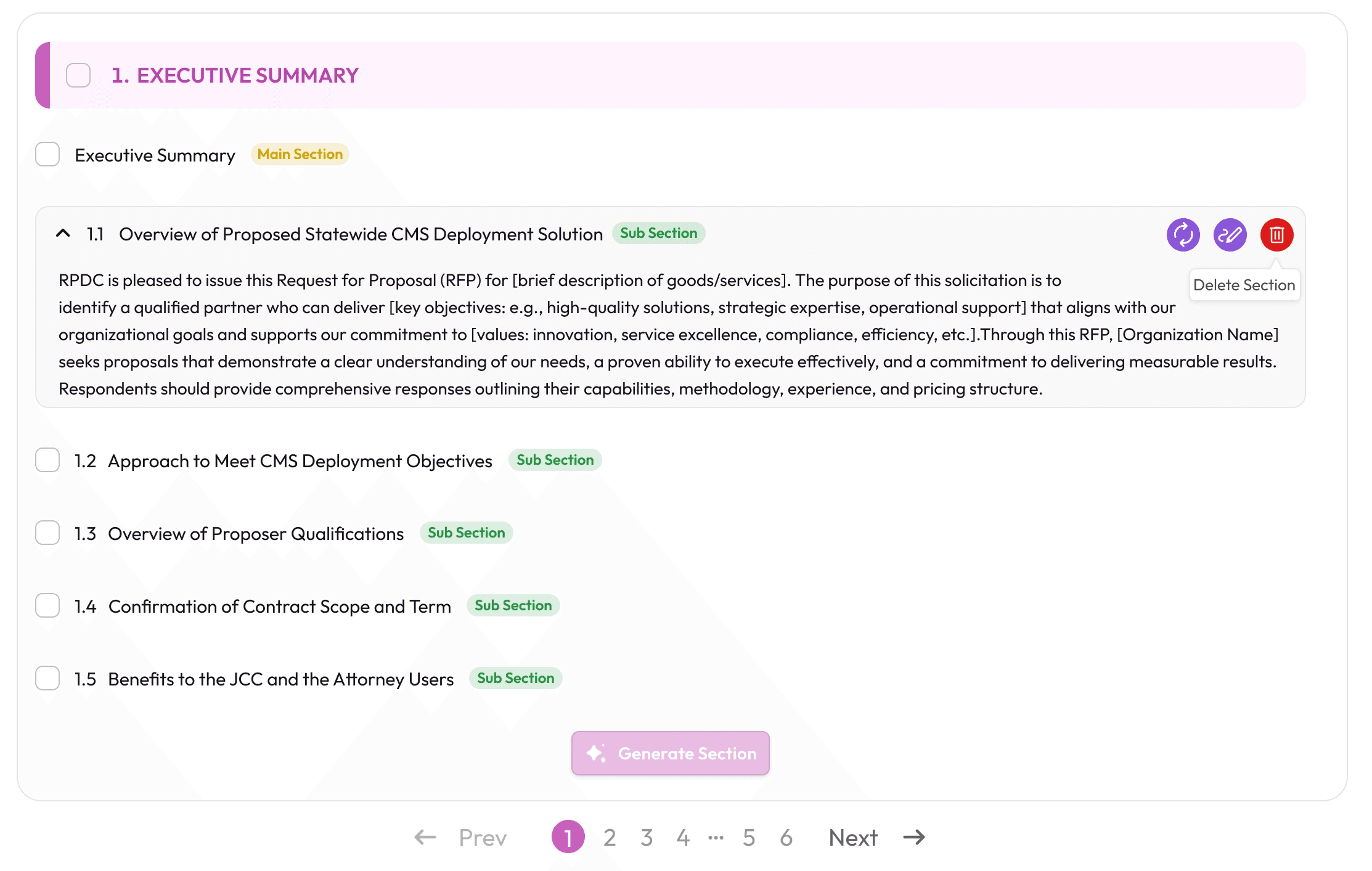
Task: Click the left arrow pagination icon
Action: (x=425, y=837)
